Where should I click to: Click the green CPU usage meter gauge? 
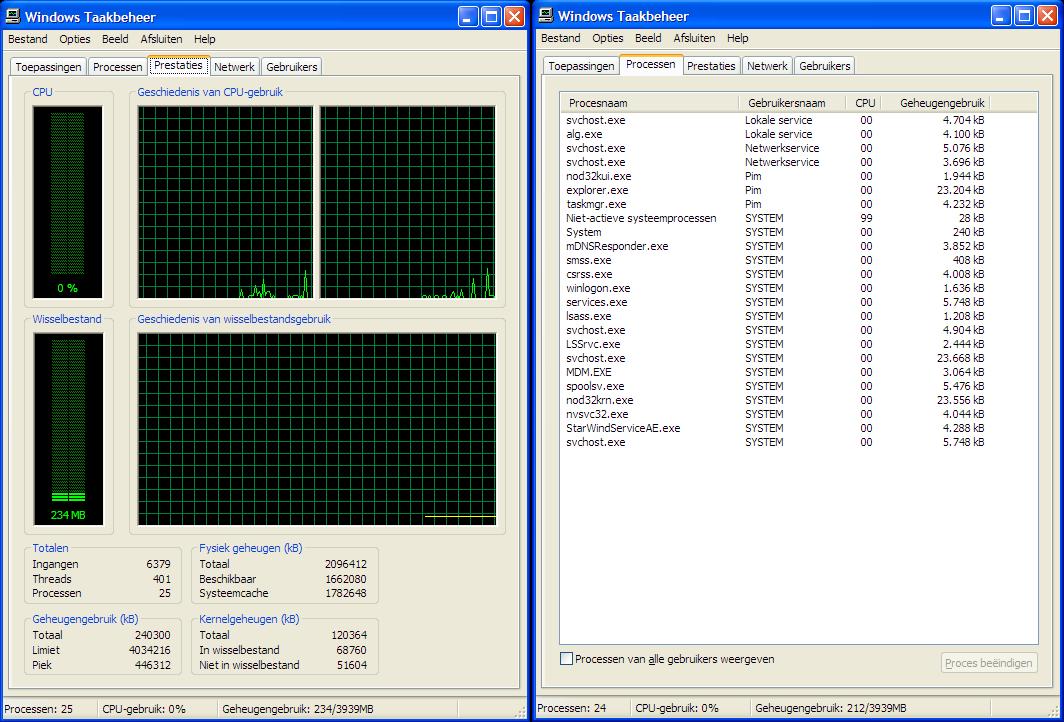pos(67,202)
